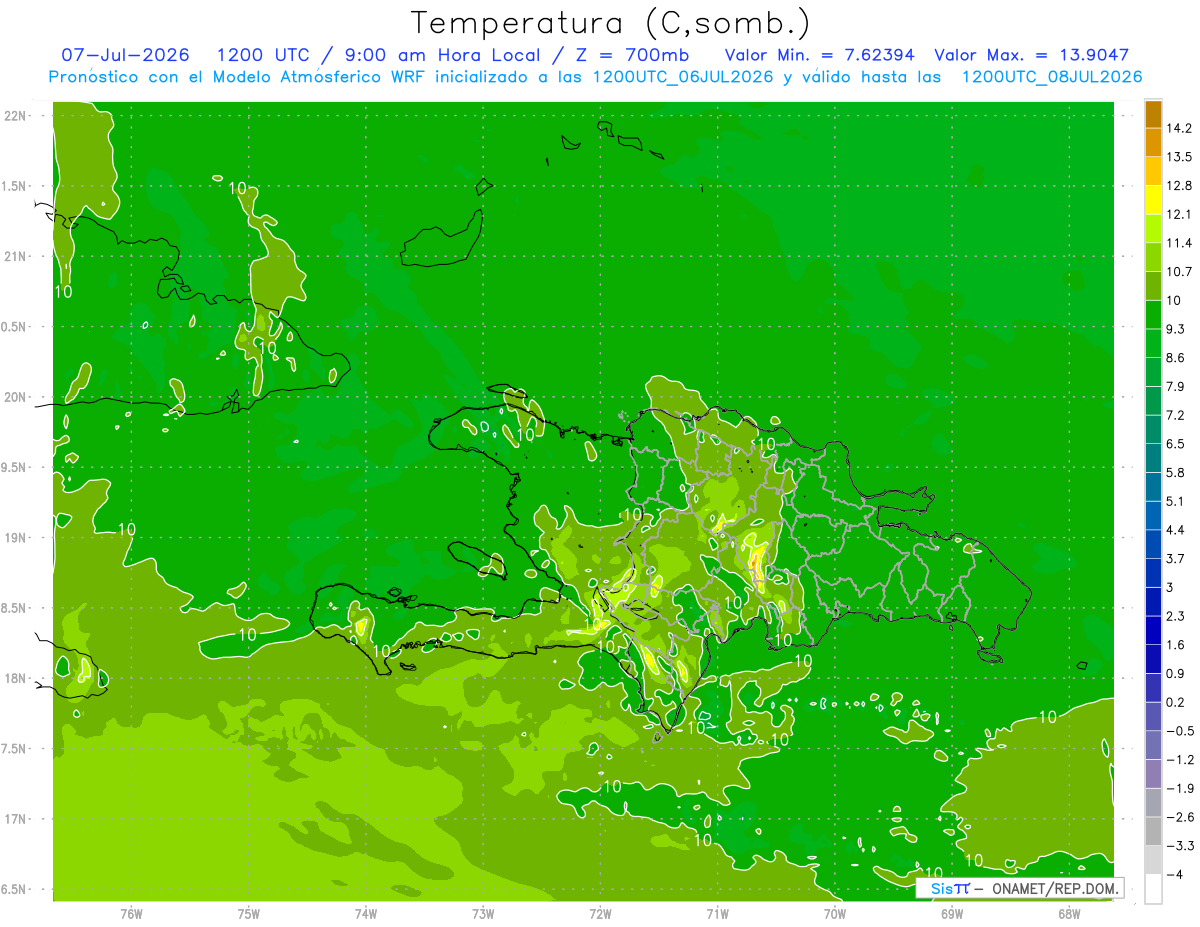
Task: Pick the swatch between 13.5 and 12.8
Action: pyautogui.click(x=1153, y=171)
